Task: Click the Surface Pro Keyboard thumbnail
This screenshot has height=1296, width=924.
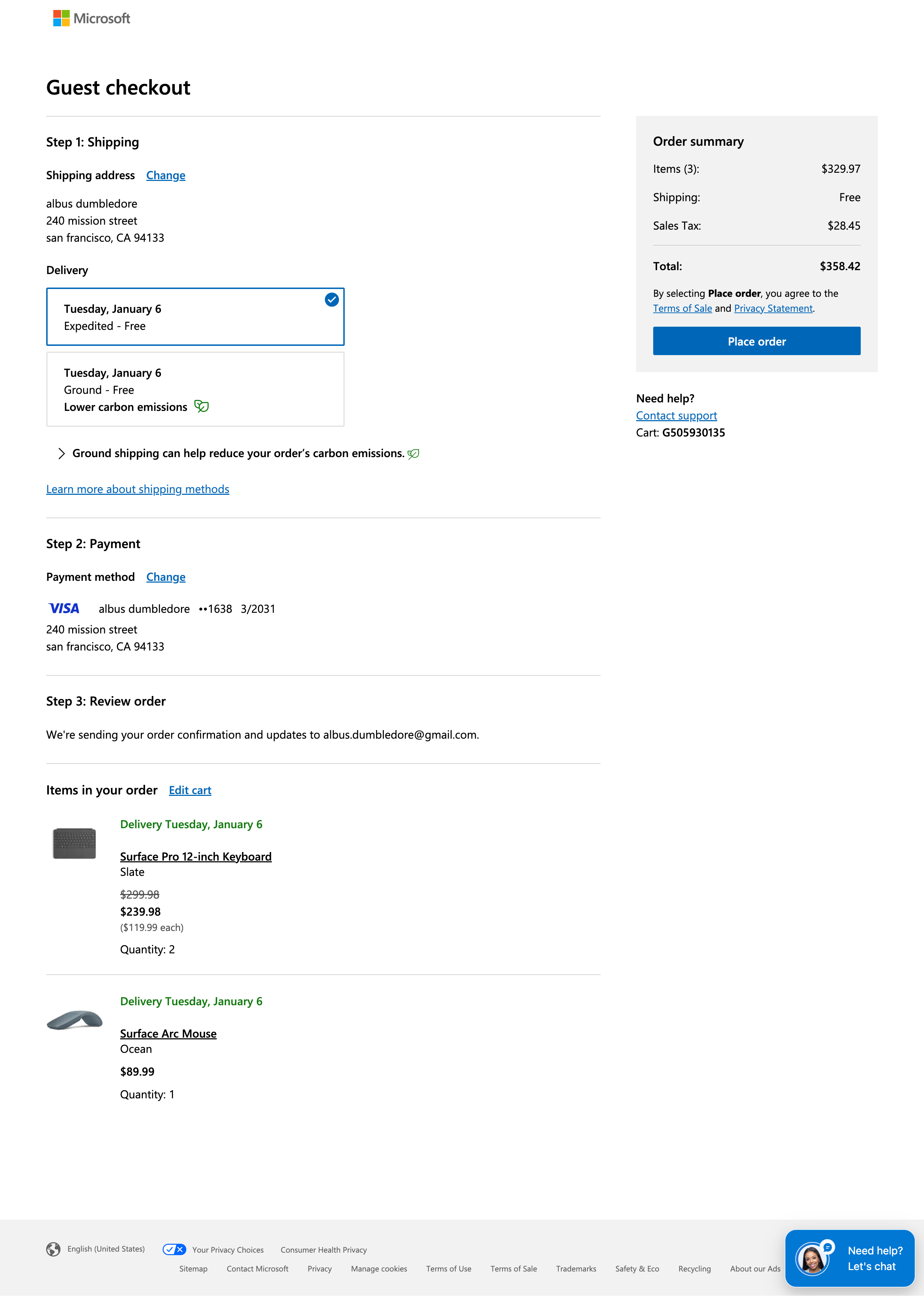Action: coord(75,843)
